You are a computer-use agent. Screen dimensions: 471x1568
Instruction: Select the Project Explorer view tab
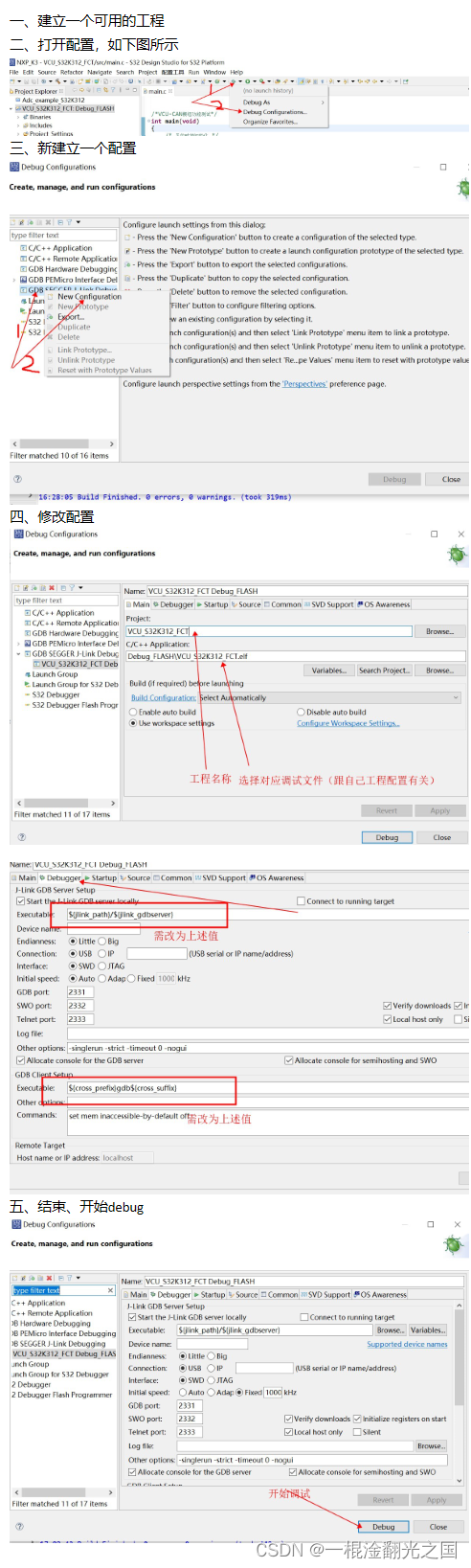[34, 92]
